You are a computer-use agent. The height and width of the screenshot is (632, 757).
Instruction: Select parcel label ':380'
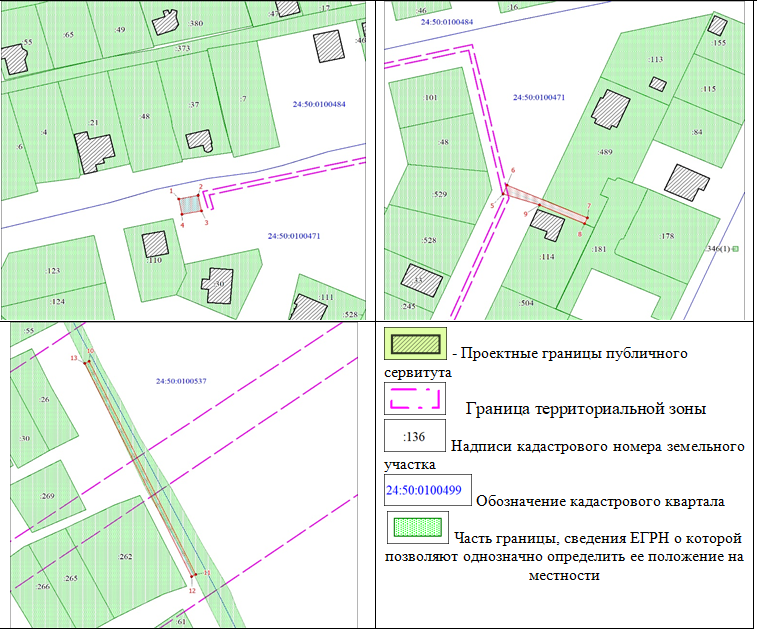point(196,23)
